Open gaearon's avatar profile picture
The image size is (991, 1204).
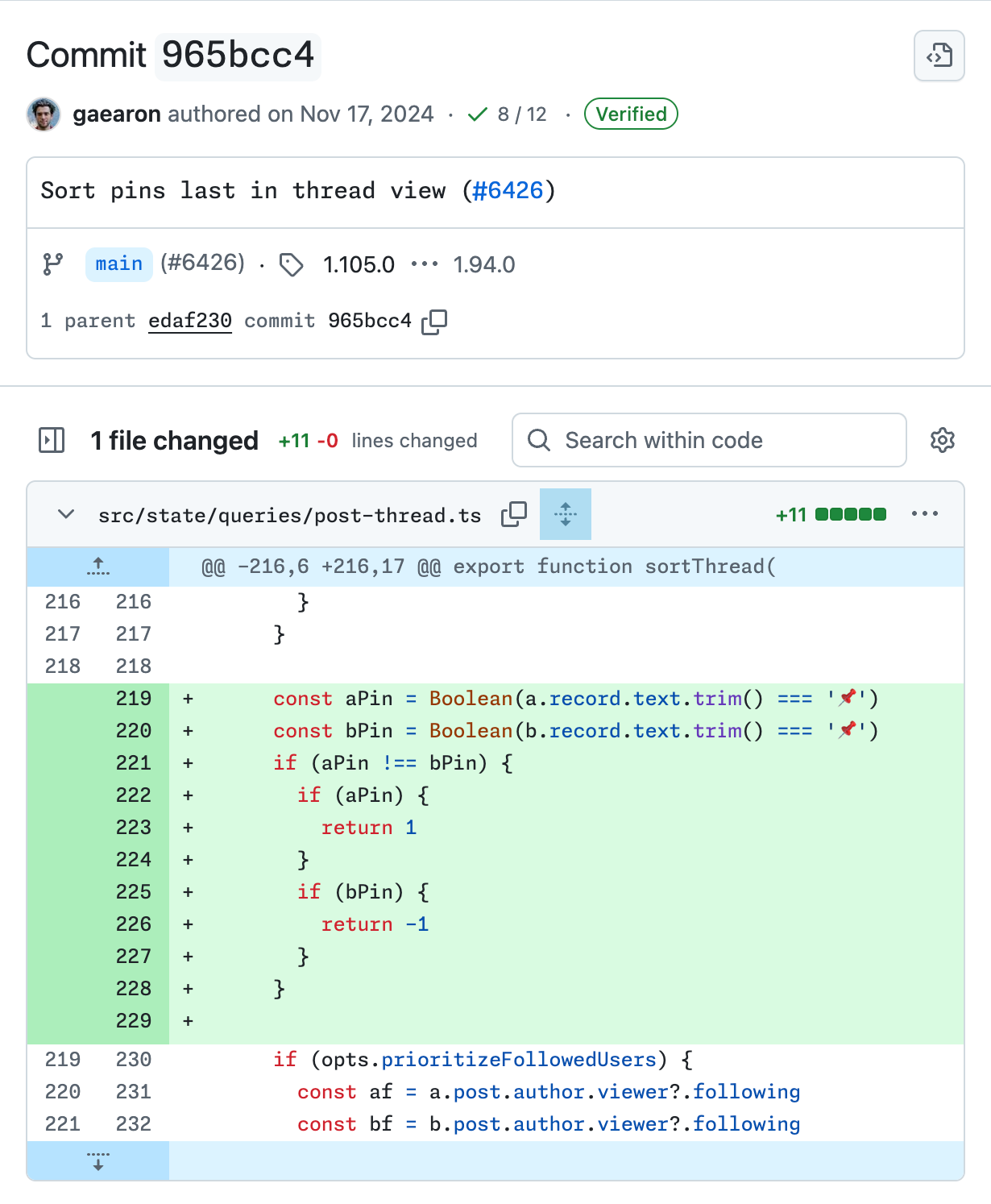click(44, 114)
